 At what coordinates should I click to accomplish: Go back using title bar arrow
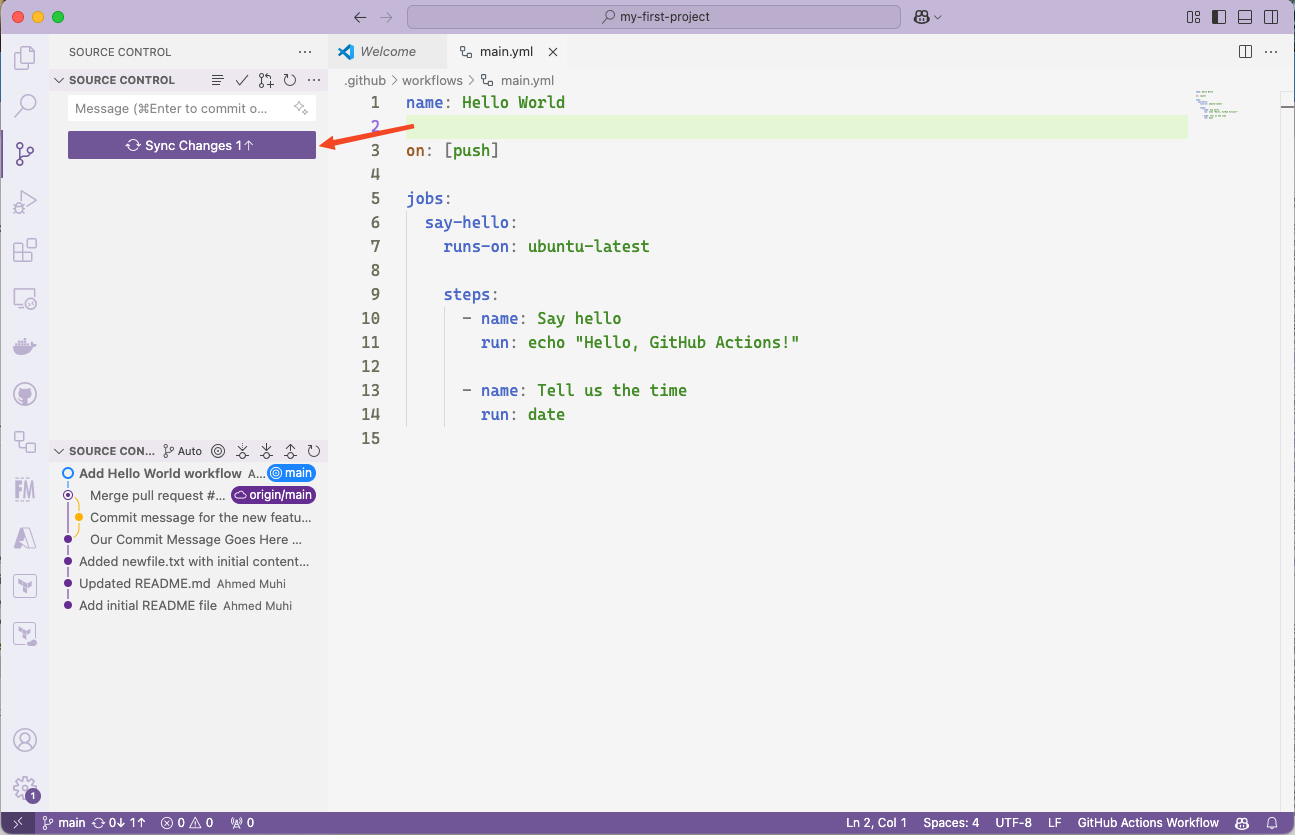pyautogui.click(x=361, y=17)
